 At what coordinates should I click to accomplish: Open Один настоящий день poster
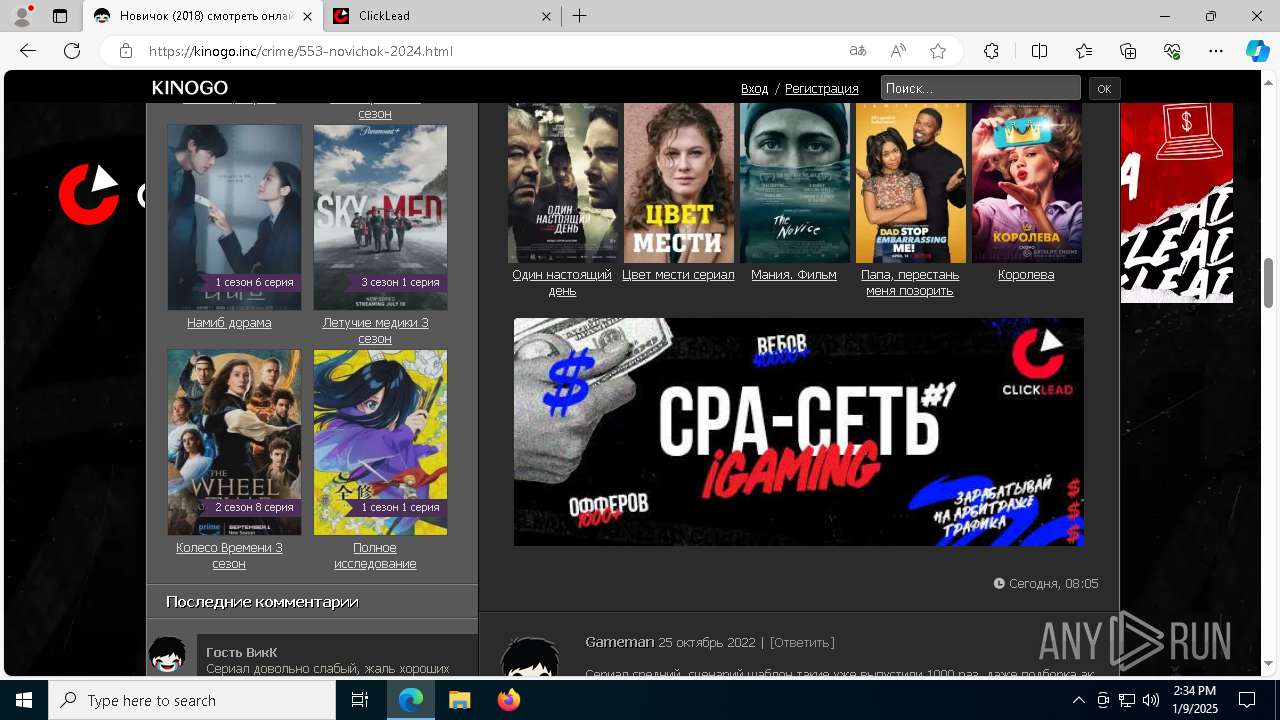562,183
